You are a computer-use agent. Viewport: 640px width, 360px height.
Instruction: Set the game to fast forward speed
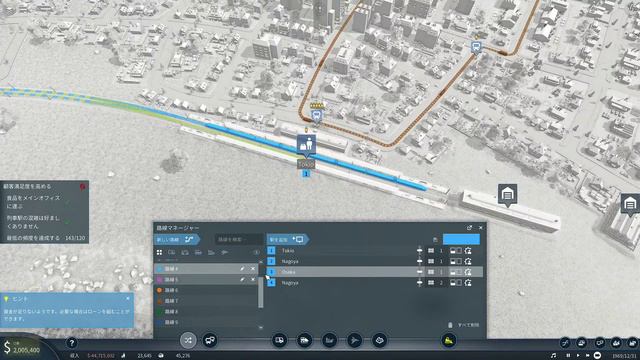point(588,356)
